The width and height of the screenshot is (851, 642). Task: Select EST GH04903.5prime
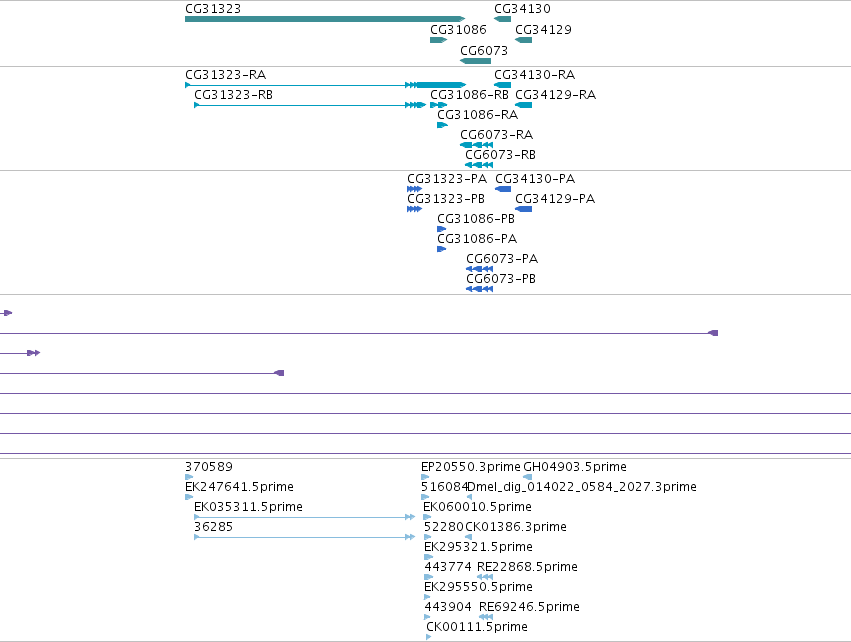pyautogui.click(x=575, y=467)
